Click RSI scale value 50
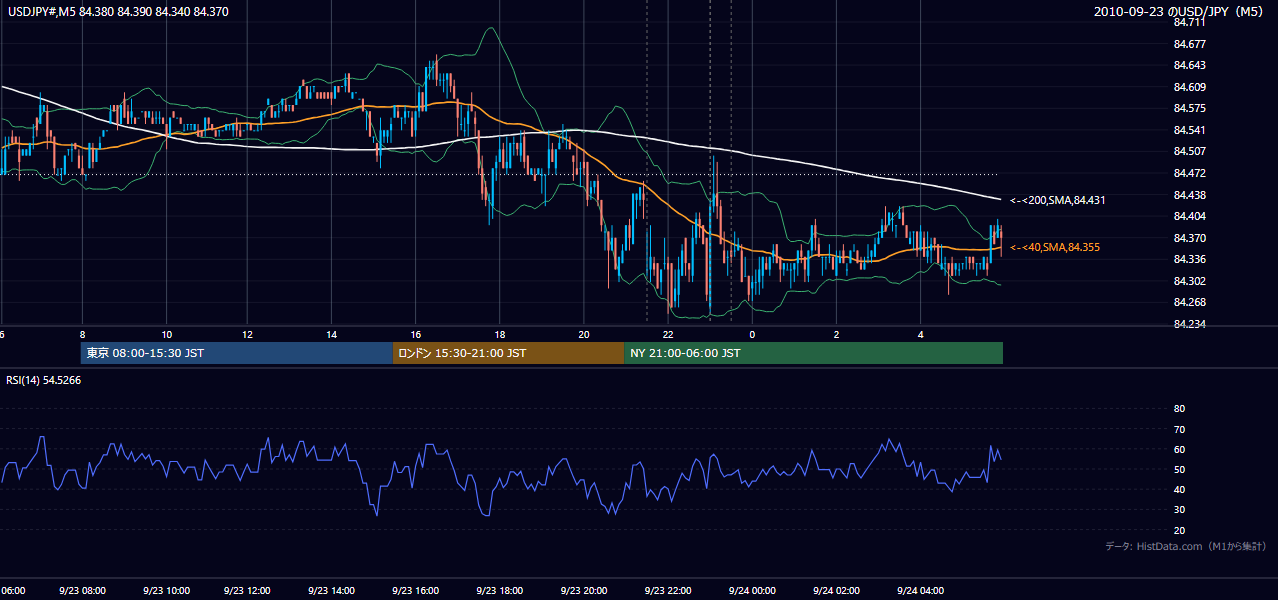1278x600 pixels. tap(1179, 469)
